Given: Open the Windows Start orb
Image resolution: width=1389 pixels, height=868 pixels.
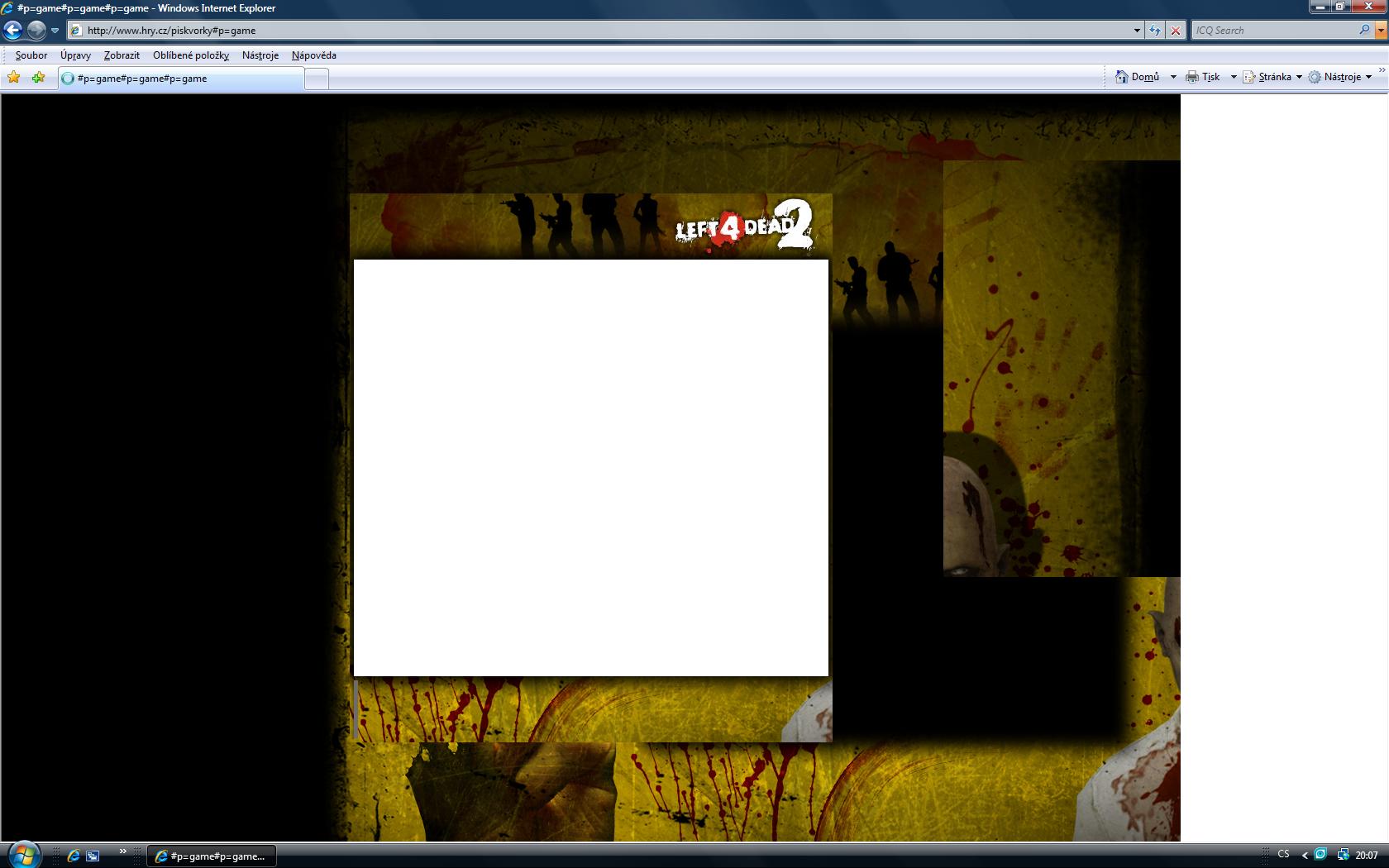Looking at the screenshot, I should click(x=22, y=855).
